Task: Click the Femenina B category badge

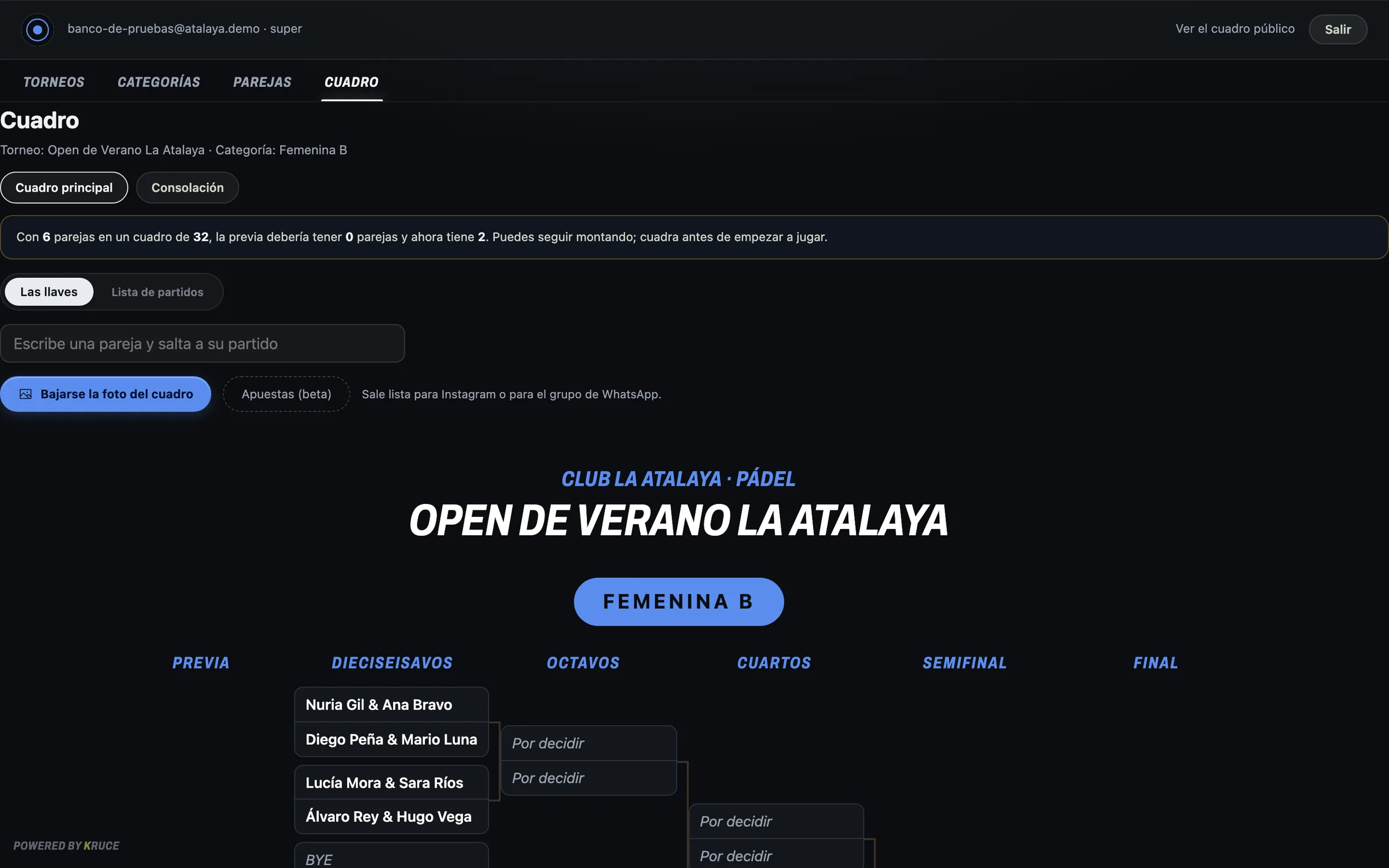Action: pyautogui.click(x=679, y=601)
